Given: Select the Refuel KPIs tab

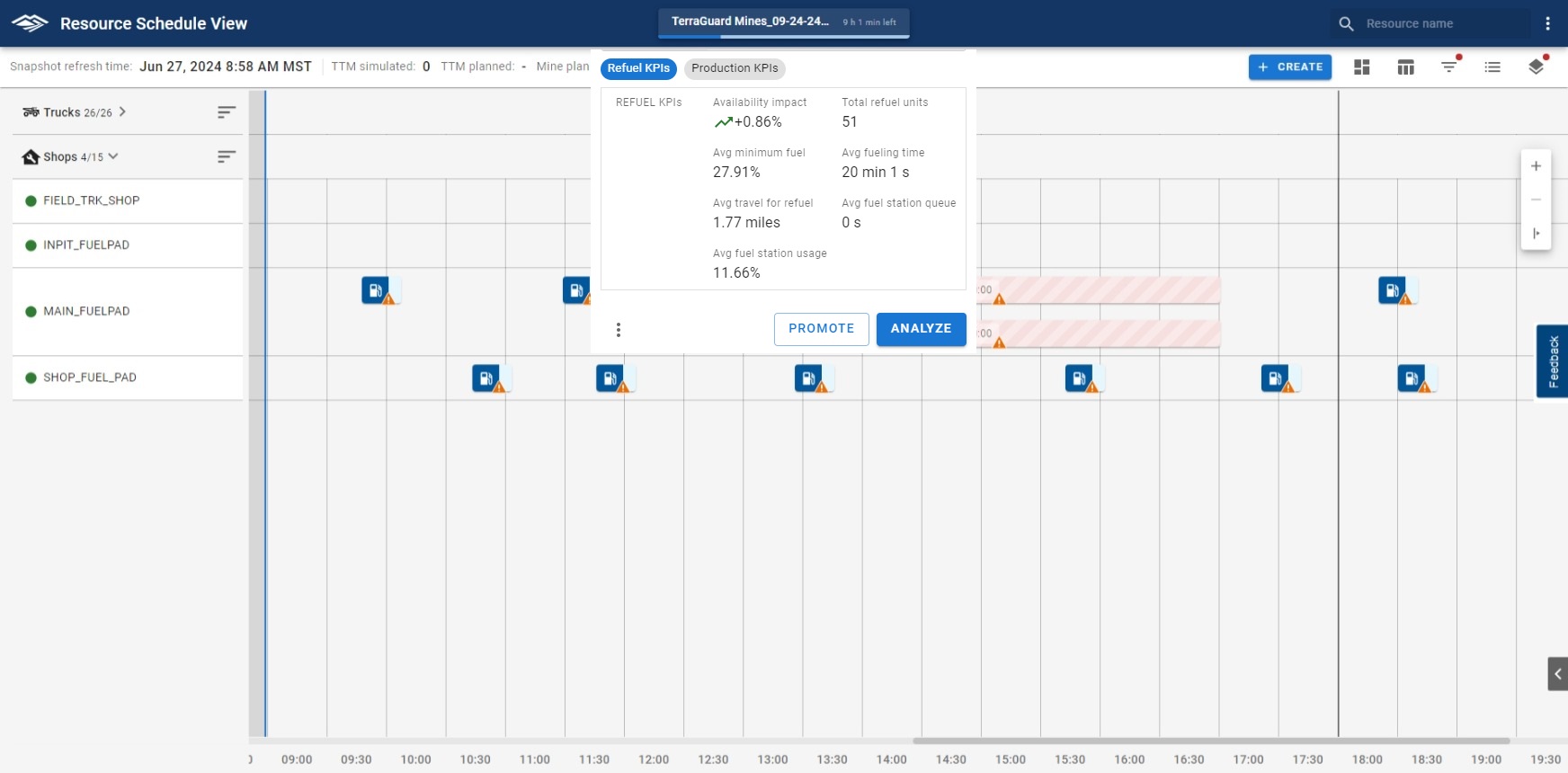Looking at the screenshot, I should [x=638, y=68].
